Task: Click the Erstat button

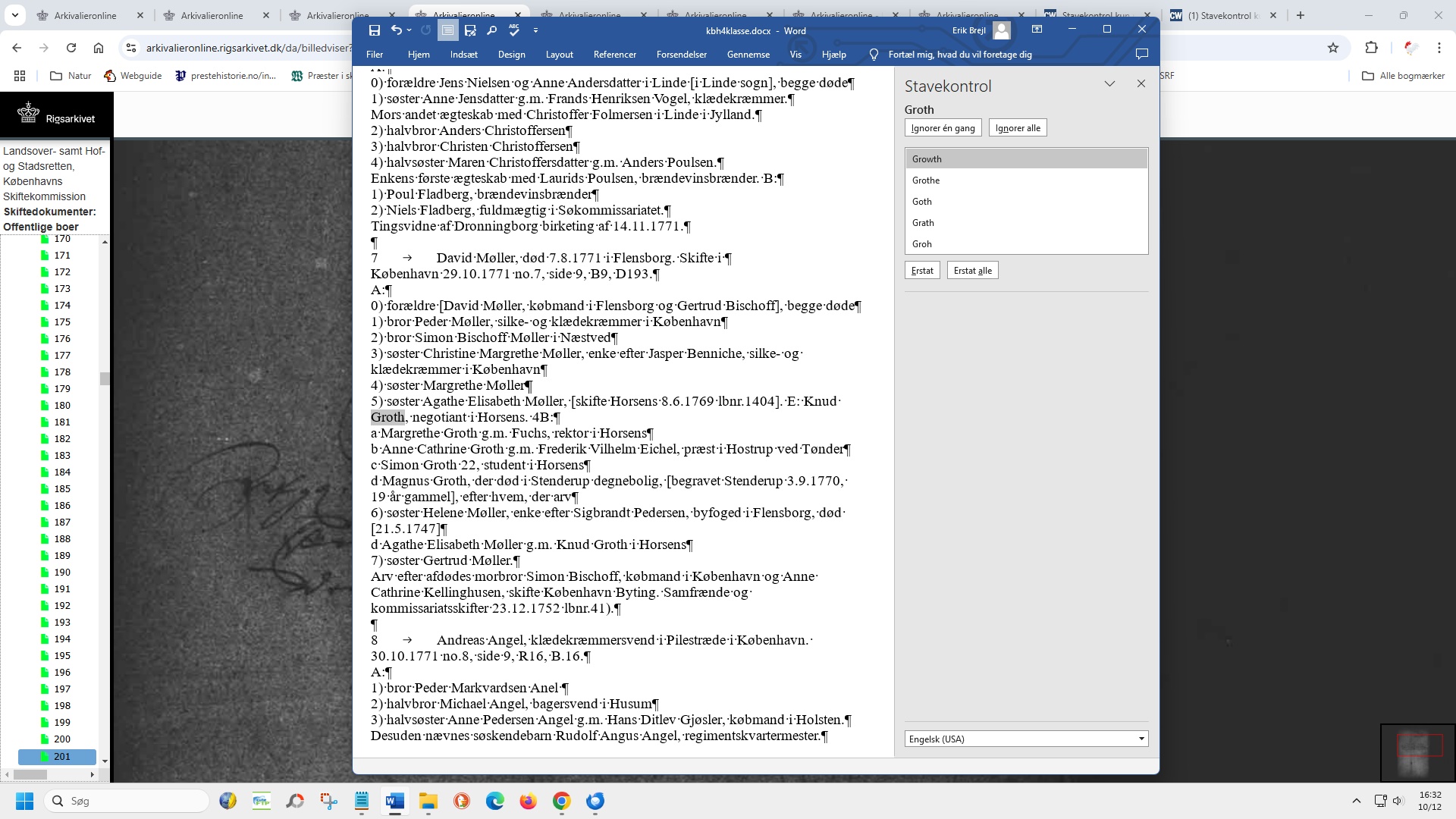Action: [922, 271]
